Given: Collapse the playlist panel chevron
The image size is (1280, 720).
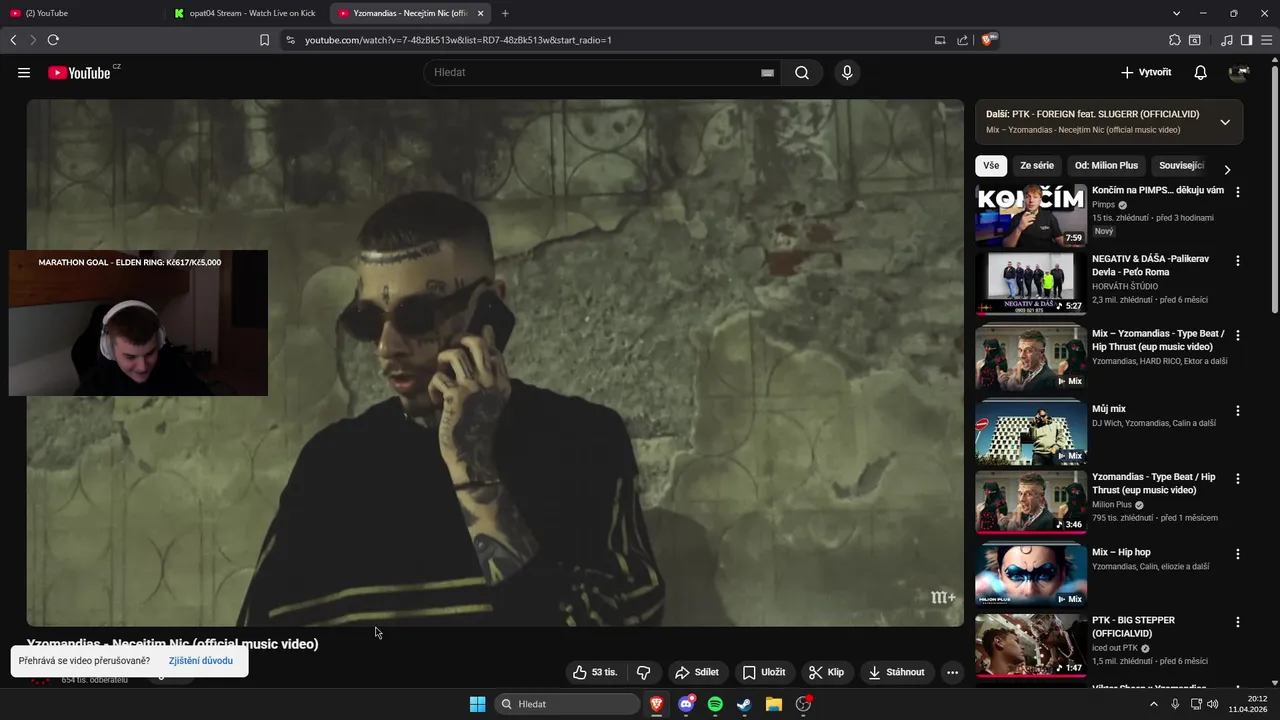Looking at the screenshot, I should click(x=1225, y=122).
